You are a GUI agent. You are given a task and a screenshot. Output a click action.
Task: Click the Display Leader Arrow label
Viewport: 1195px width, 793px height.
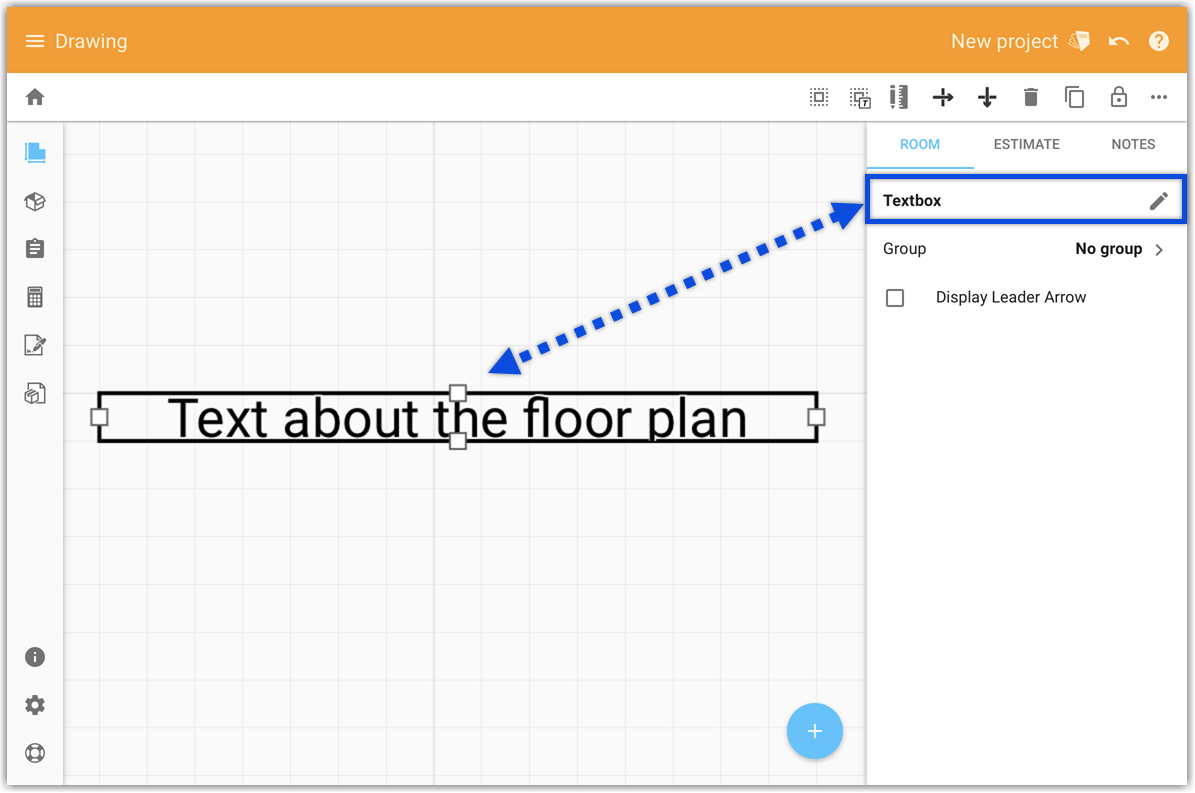[x=1011, y=297]
